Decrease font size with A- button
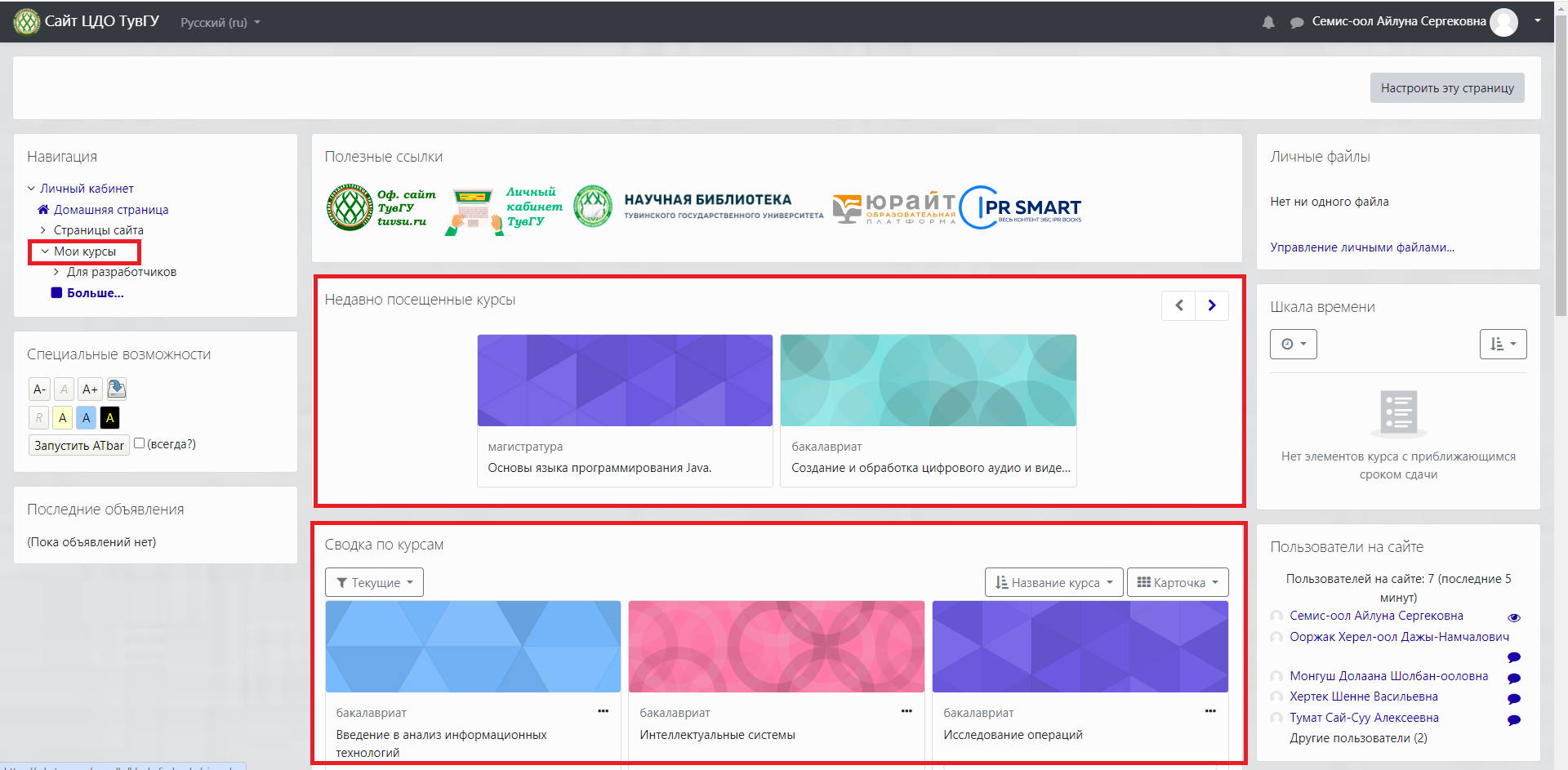The width and height of the screenshot is (1568, 770). coord(39,389)
